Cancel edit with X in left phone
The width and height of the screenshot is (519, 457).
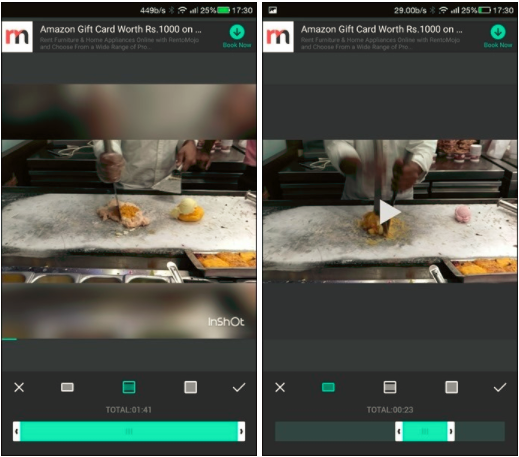click(19, 387)
